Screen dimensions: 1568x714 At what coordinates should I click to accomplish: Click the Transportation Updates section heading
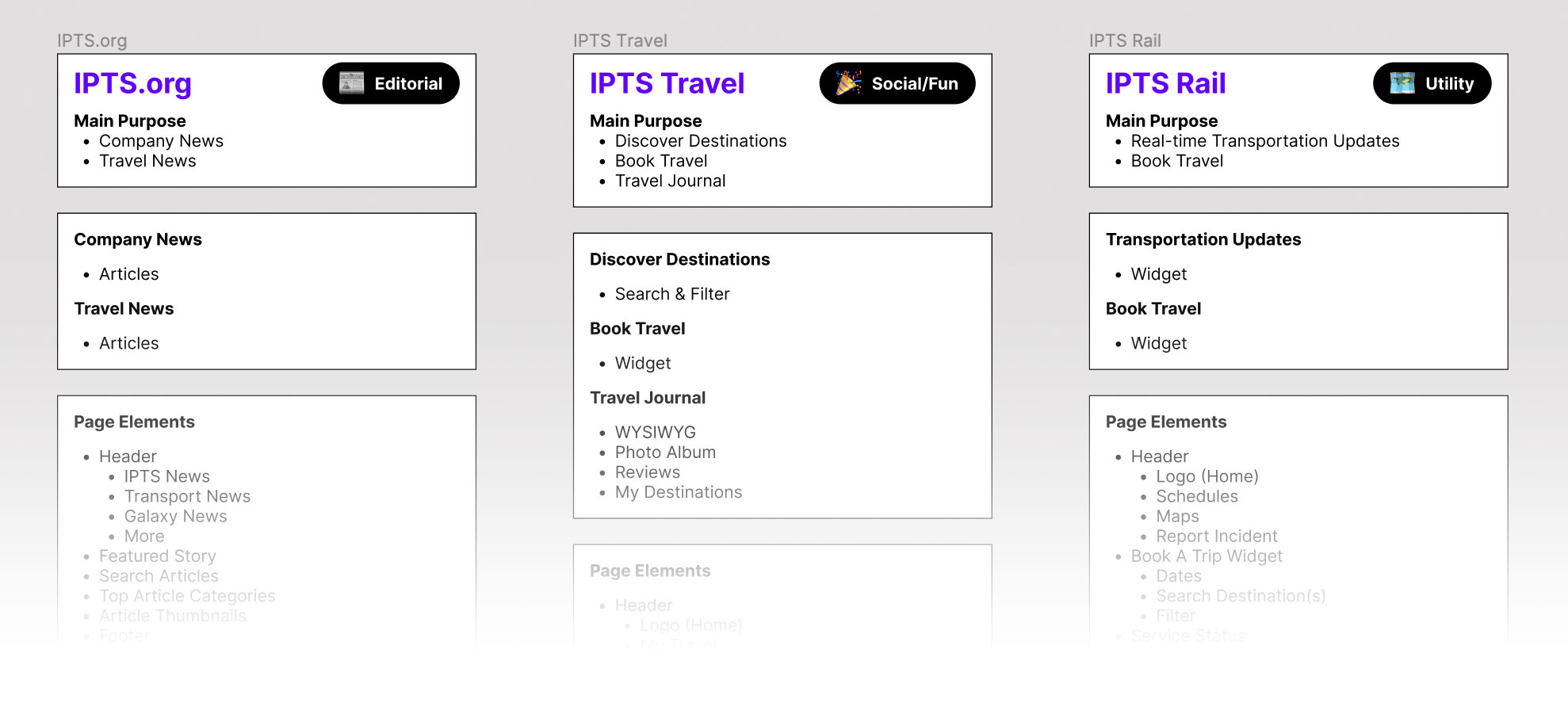(1203, 239)
